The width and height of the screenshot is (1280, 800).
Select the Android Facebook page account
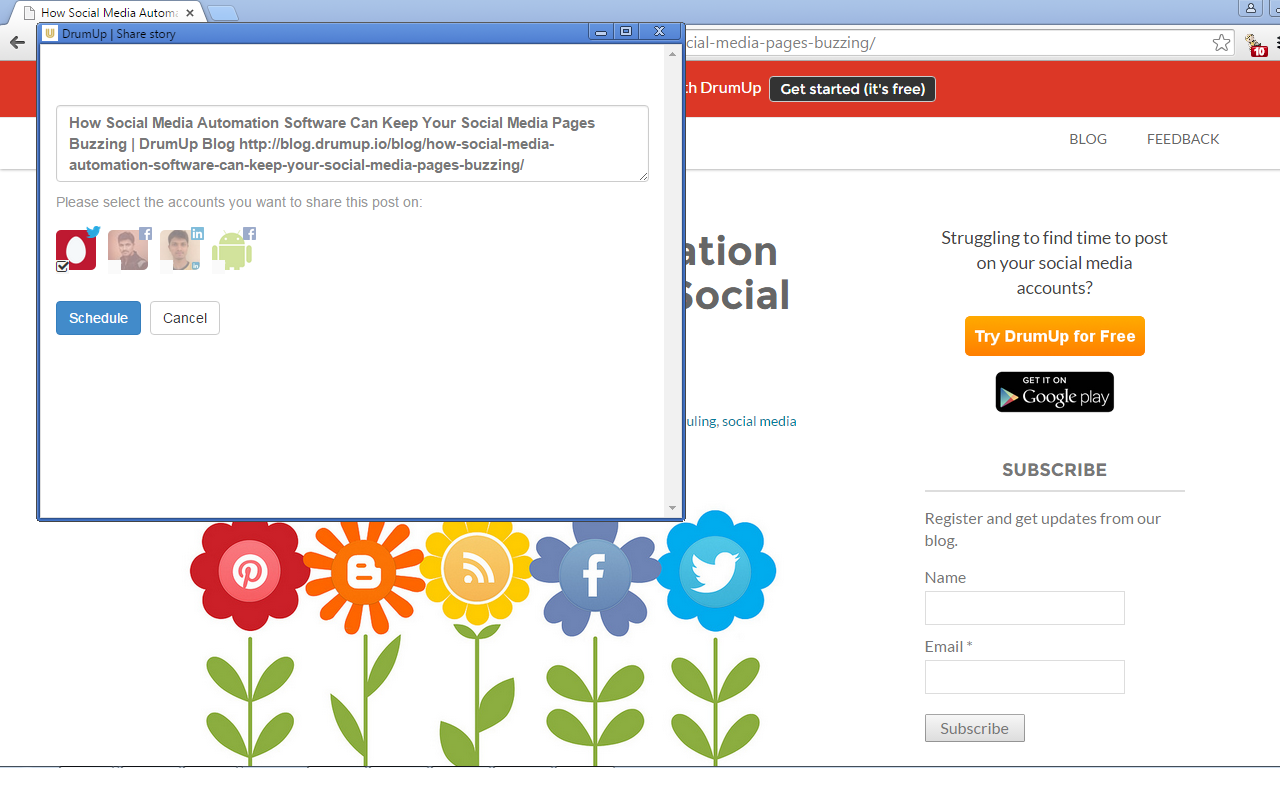tap(232, 249)
